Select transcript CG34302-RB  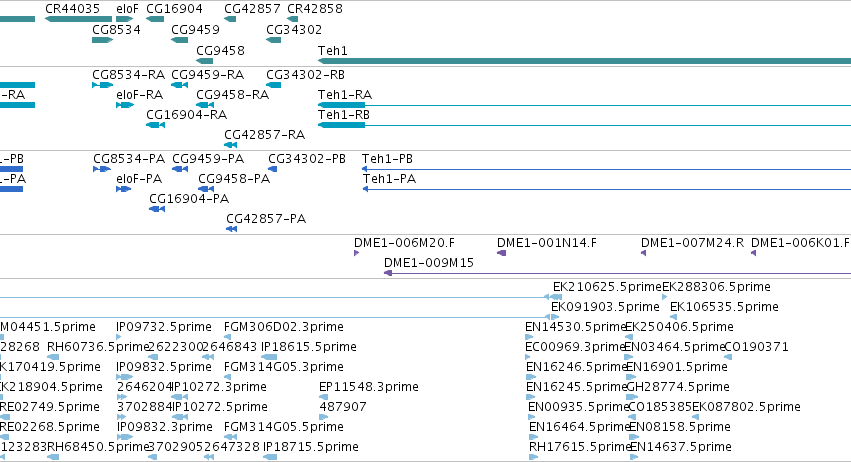pos(306,74)
